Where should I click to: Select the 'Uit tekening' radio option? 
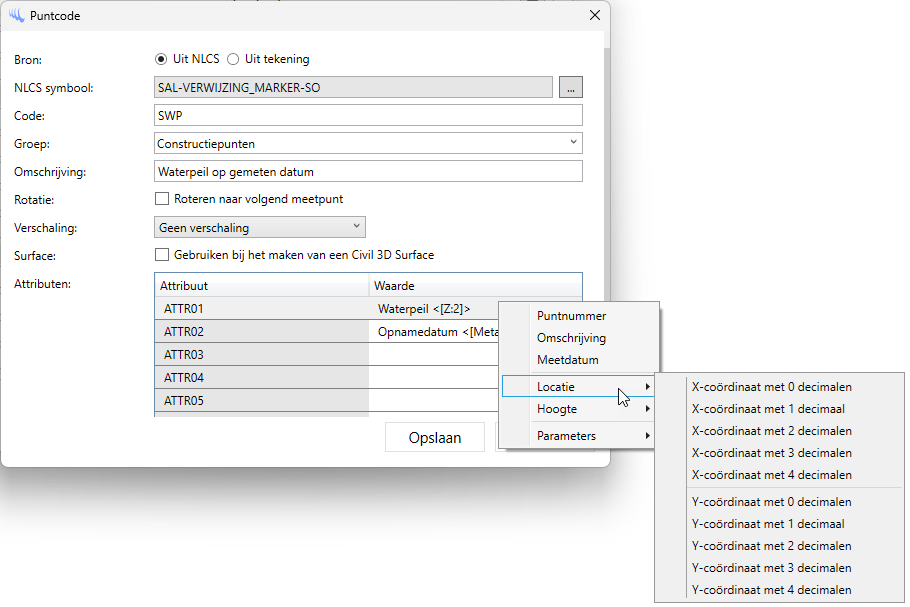233,59
